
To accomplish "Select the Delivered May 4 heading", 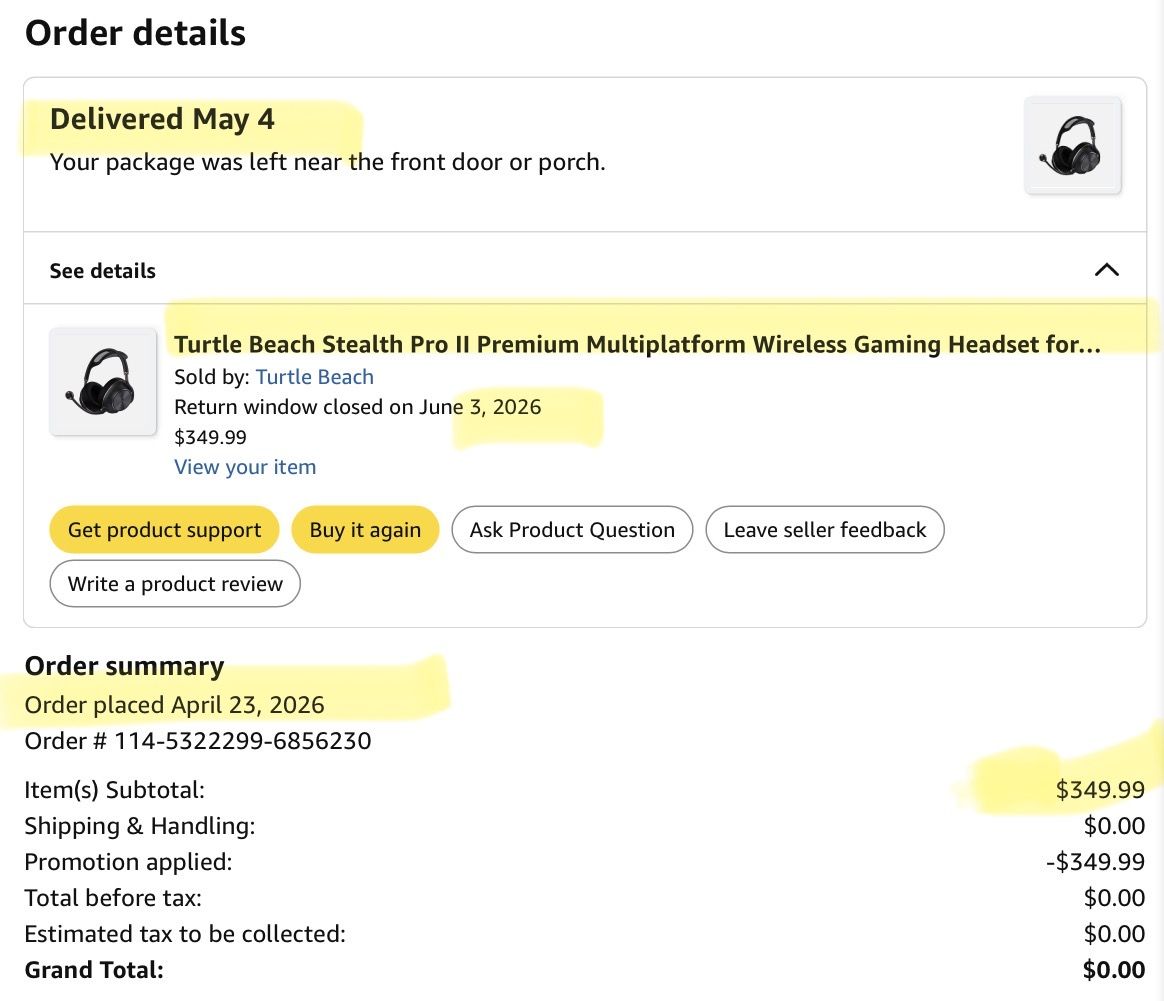I will pyautogui.click(x=162, y=119).
